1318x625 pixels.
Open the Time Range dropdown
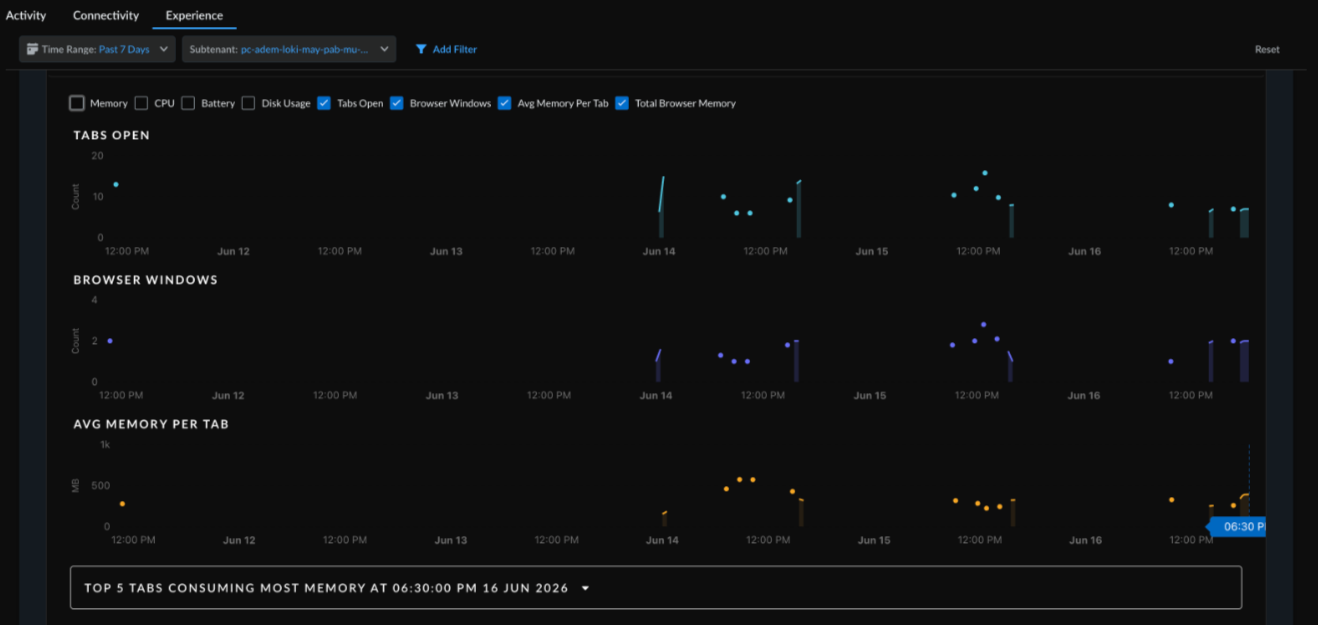[x=97, y=49]
